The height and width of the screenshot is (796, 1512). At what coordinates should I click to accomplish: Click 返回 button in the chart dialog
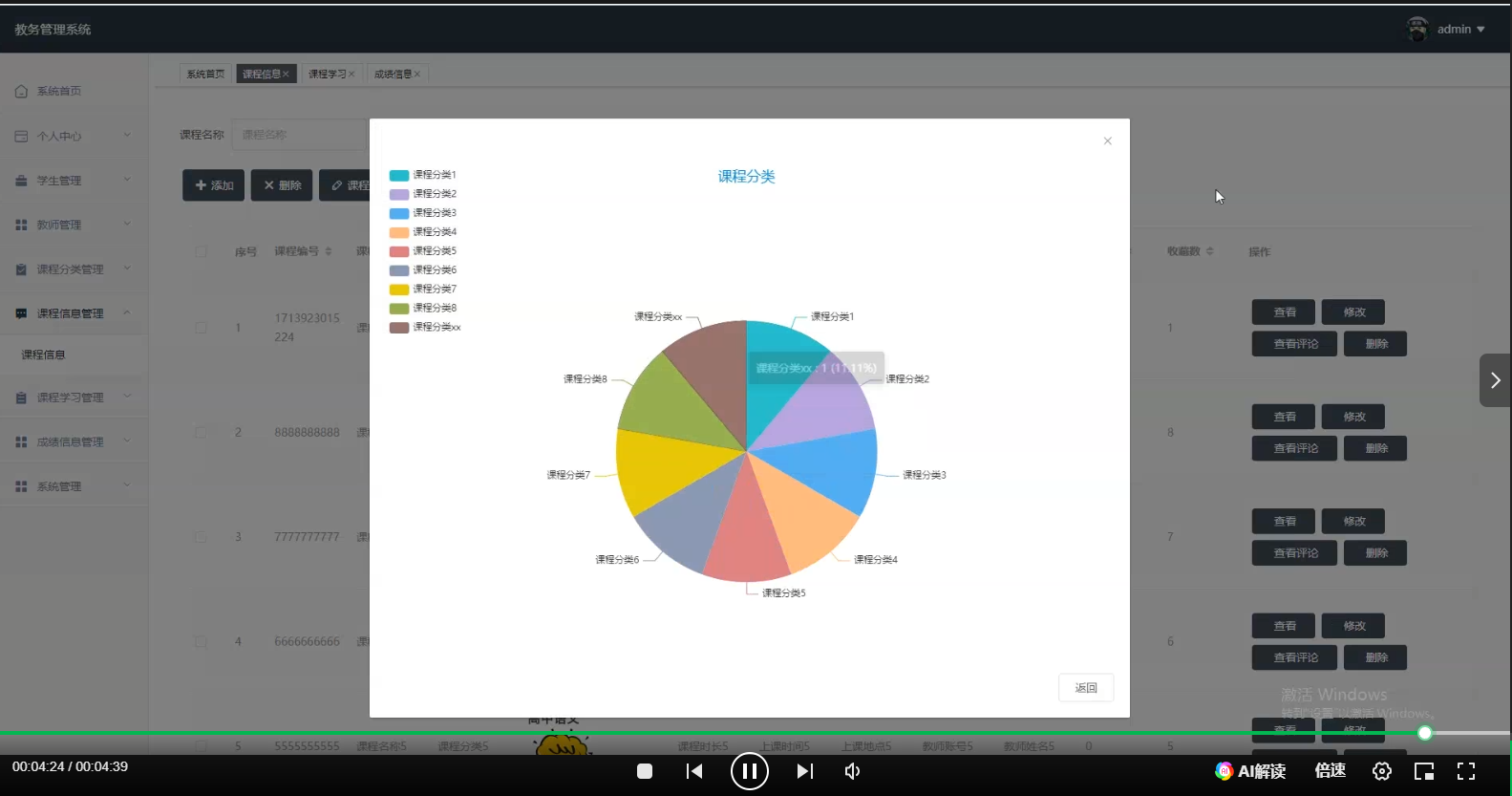pyautogui.click(x=1086, y=688)
